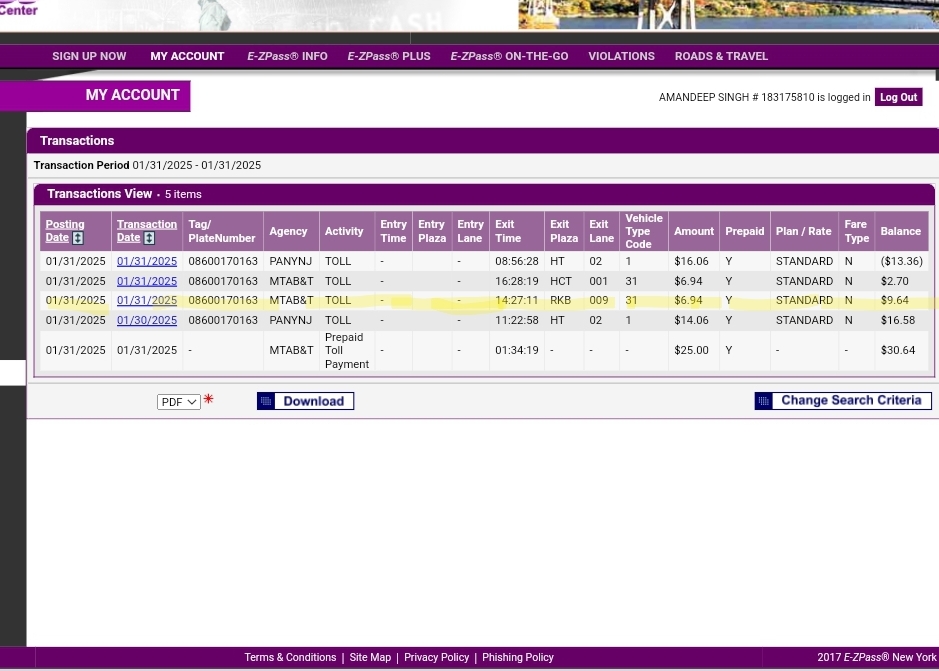Click exit lane 001 cell
The image size is (939, 671).
tap(601, 281)
